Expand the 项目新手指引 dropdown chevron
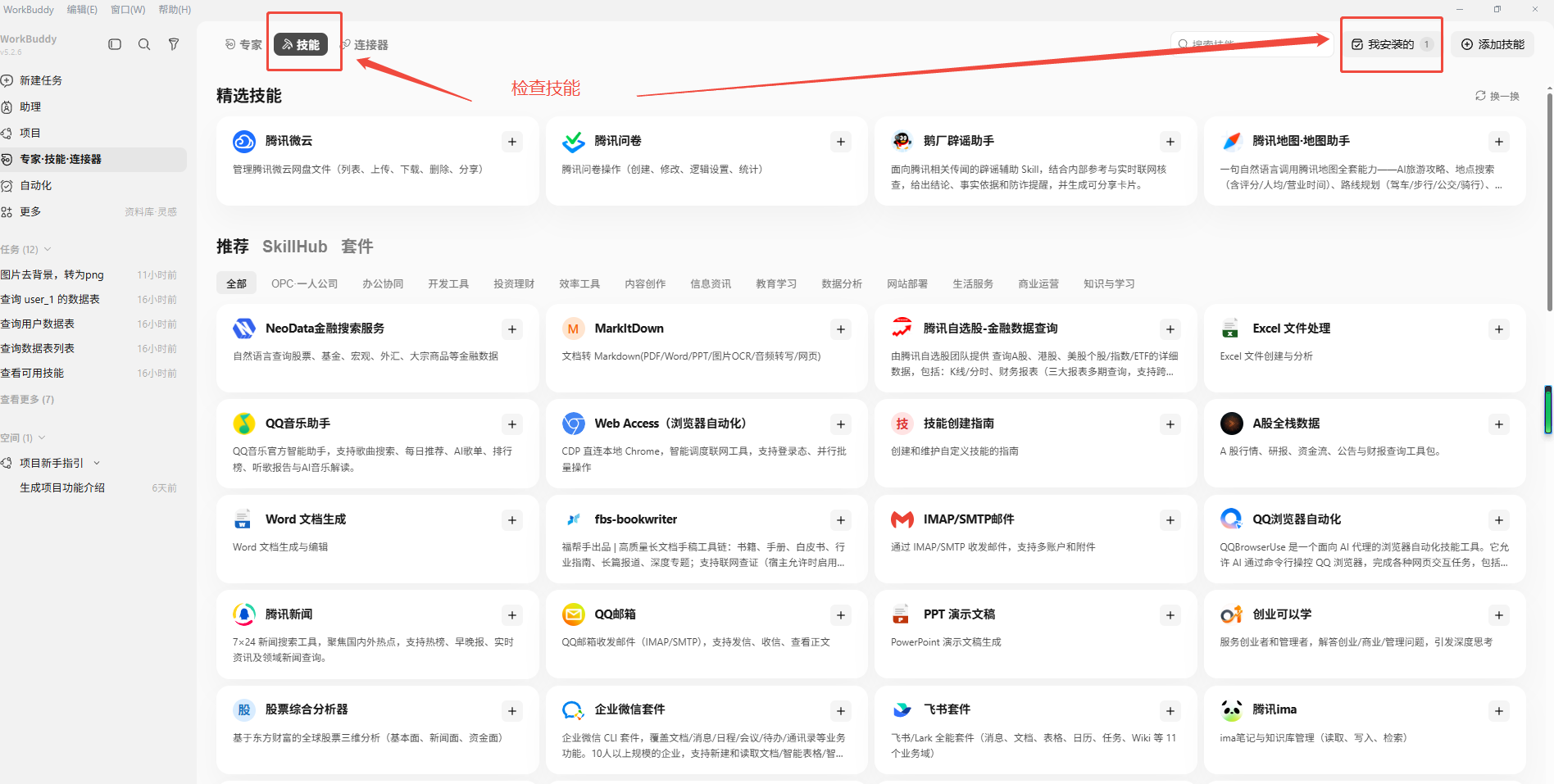 pyautogui.click(x=97, y=463)
